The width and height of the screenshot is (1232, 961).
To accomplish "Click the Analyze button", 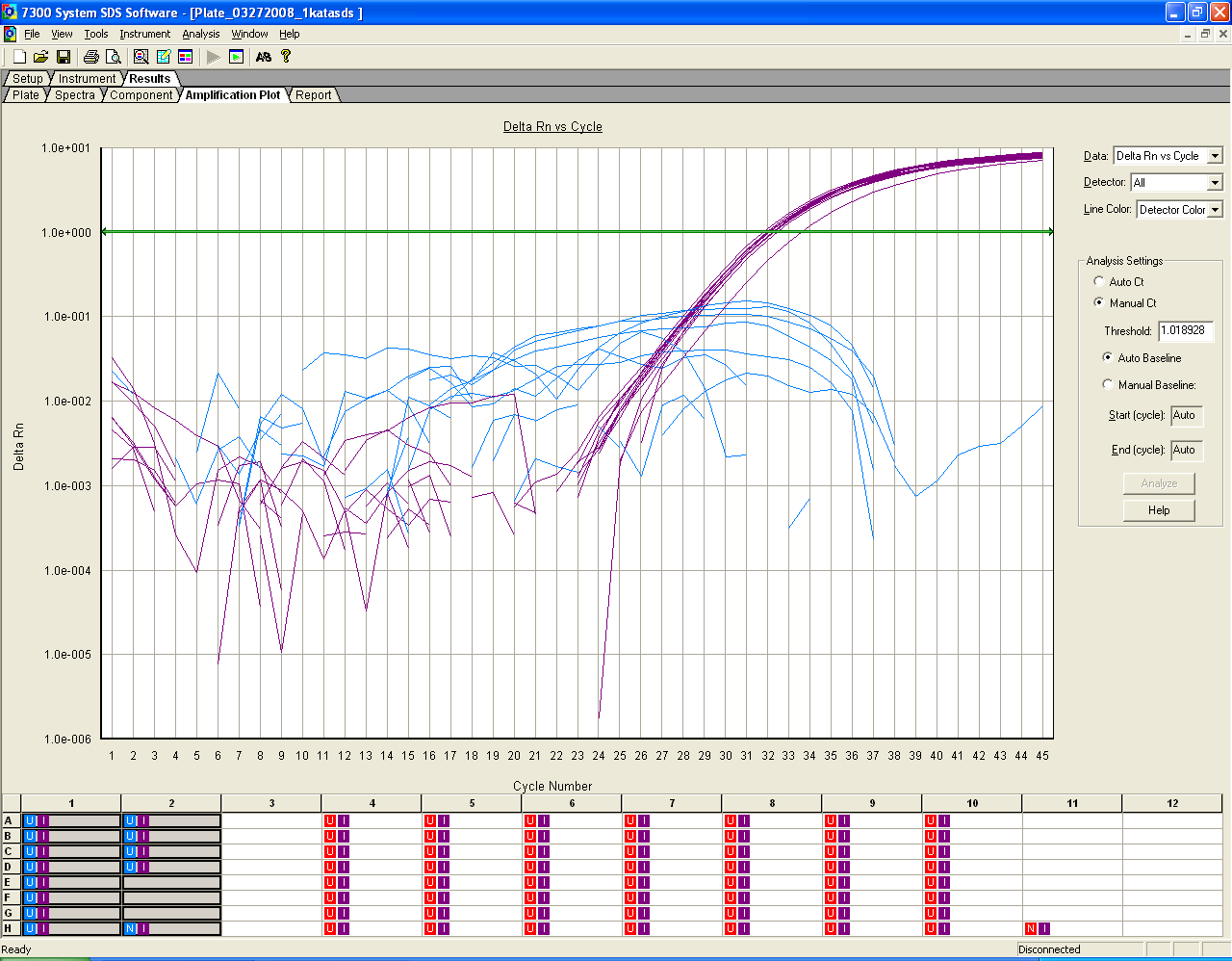I will tap(1159, 483).
